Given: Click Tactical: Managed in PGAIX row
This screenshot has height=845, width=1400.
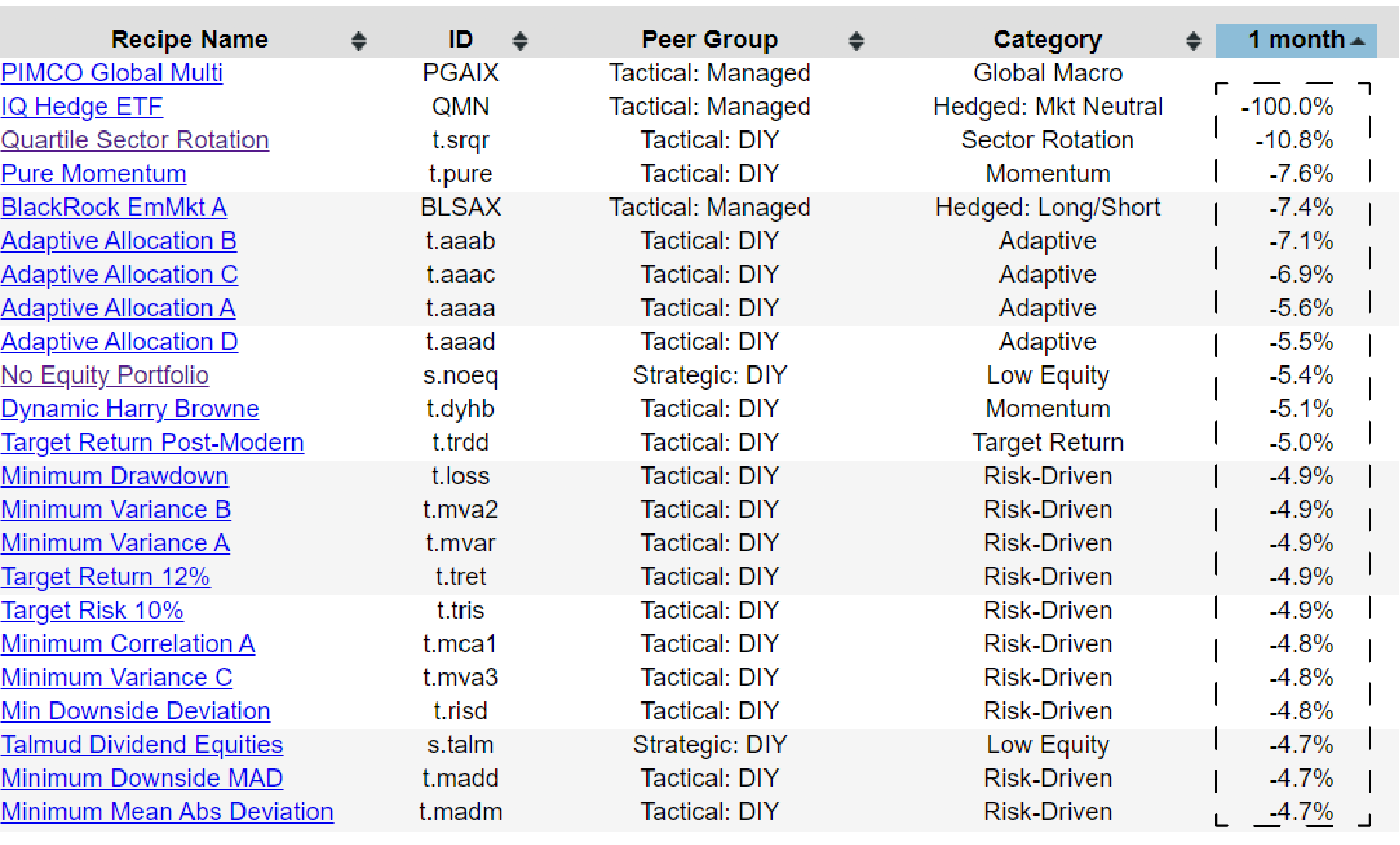Looking at the screenshot, I should [709, 73].
